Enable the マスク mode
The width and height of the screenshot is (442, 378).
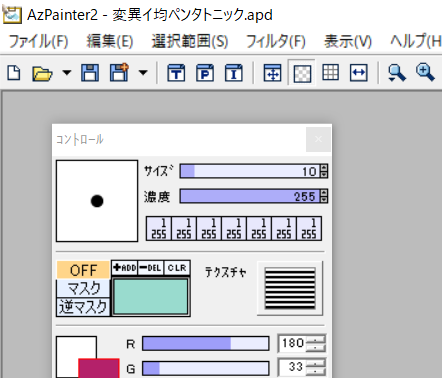point(83,288)
